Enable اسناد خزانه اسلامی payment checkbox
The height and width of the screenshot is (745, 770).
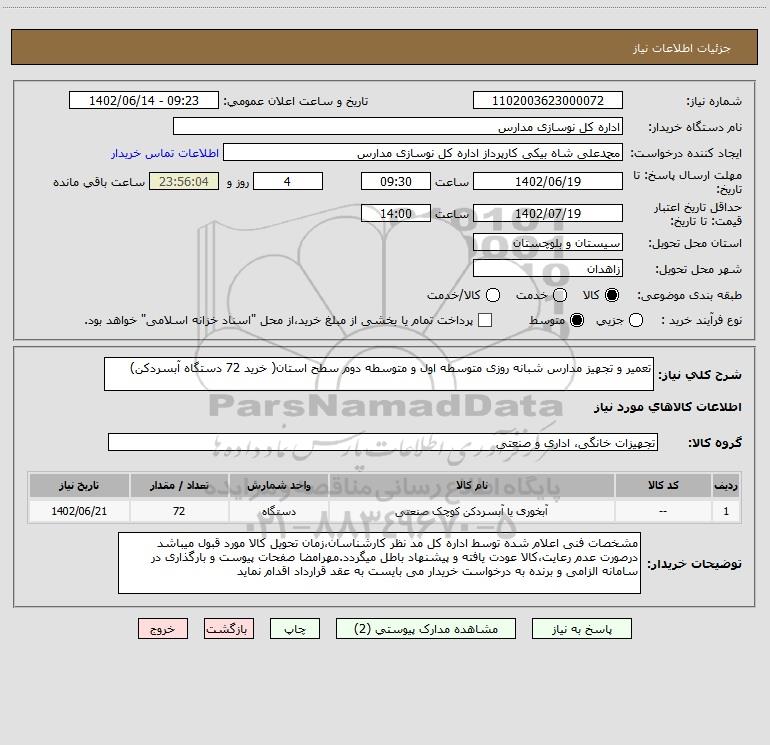pos(485,320)
